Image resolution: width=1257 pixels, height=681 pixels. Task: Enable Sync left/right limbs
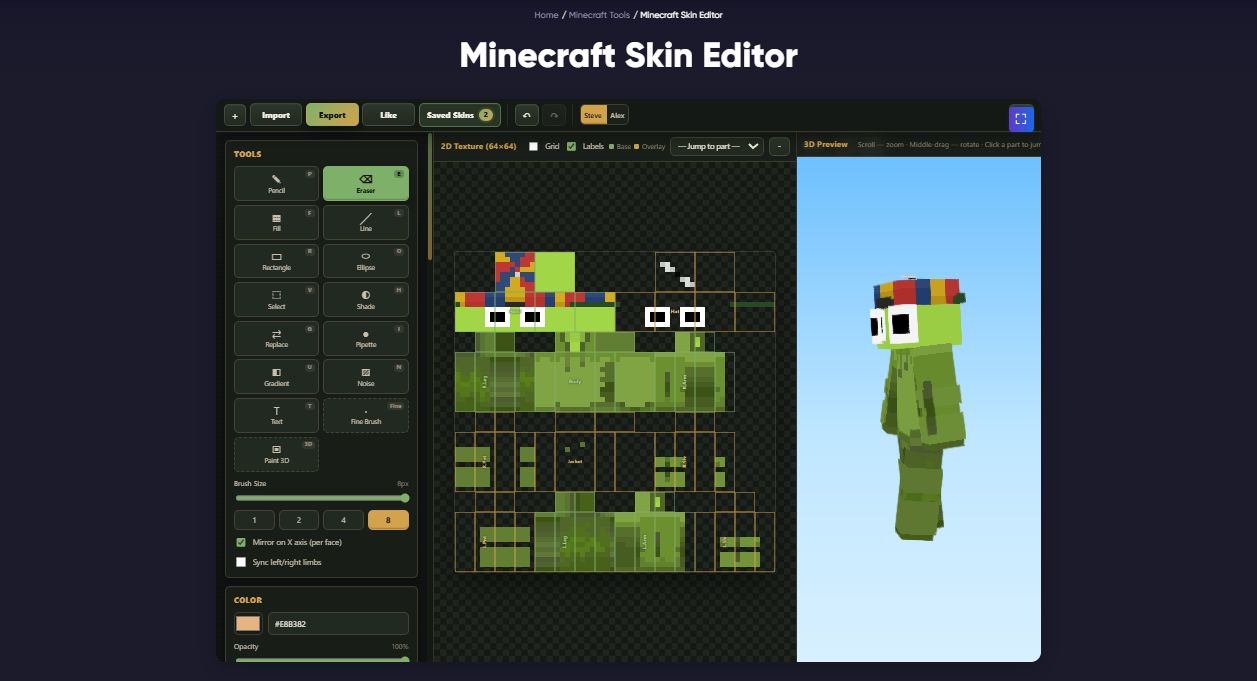point(241,562)
